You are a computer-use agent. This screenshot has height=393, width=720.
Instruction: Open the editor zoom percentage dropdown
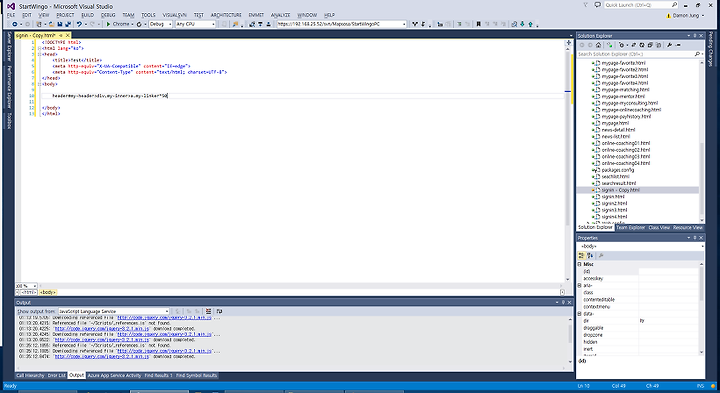[34, 286]
